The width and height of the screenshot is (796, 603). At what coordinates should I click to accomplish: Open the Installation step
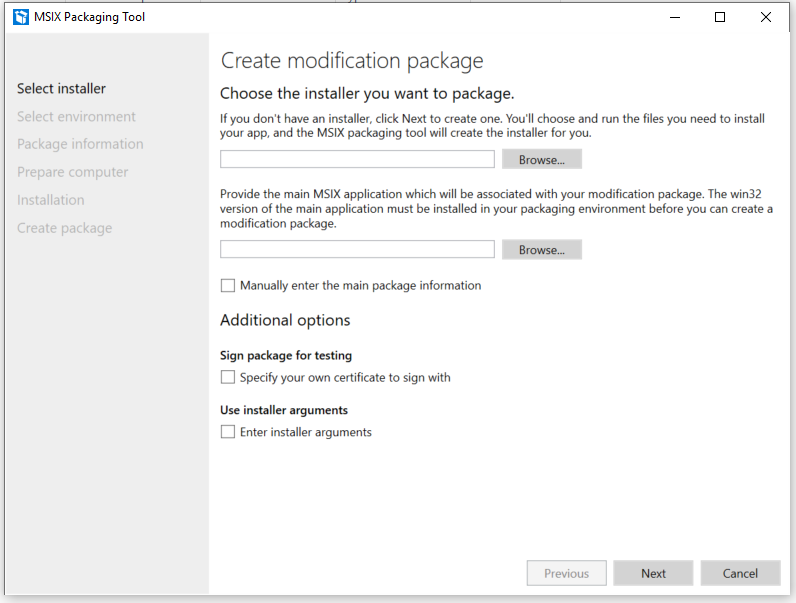pyautogui.click(x=51, y=200)
